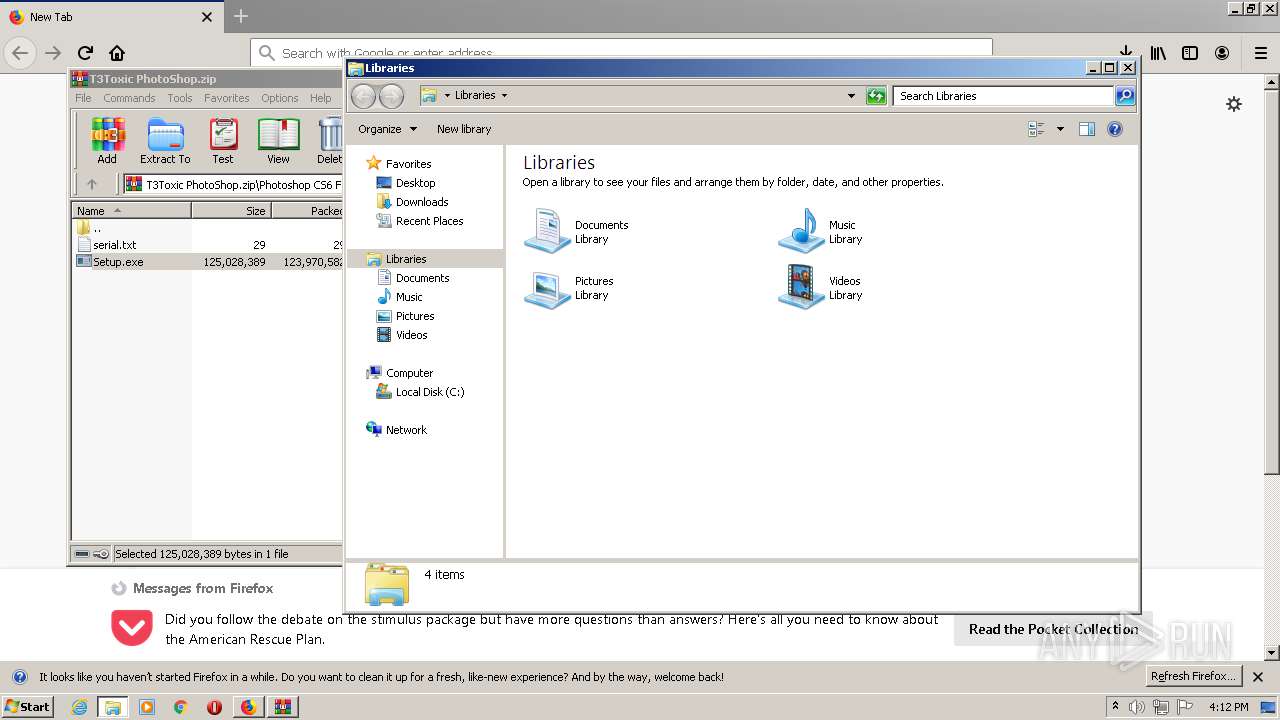Click the search magnifier in Libraries window

point(1125,96)
